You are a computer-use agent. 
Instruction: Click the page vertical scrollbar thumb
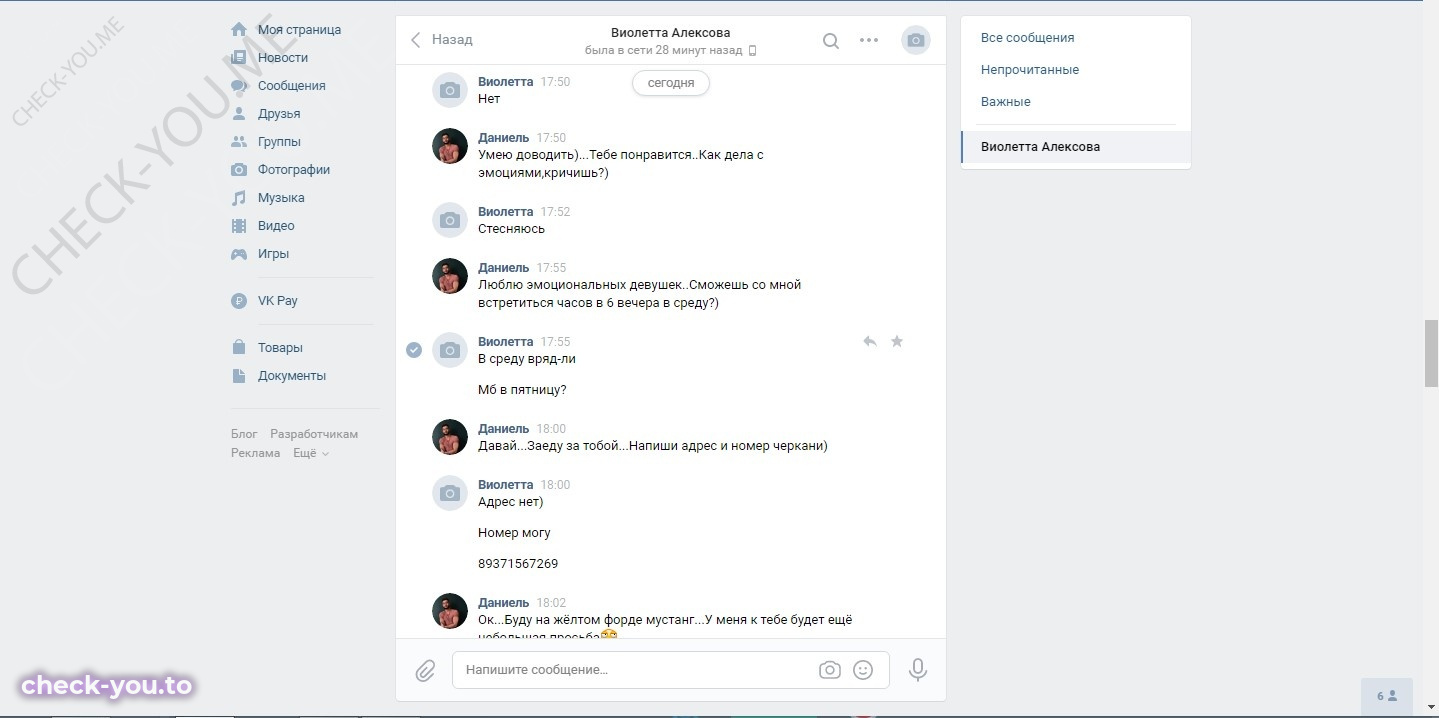coord(1431,353)
